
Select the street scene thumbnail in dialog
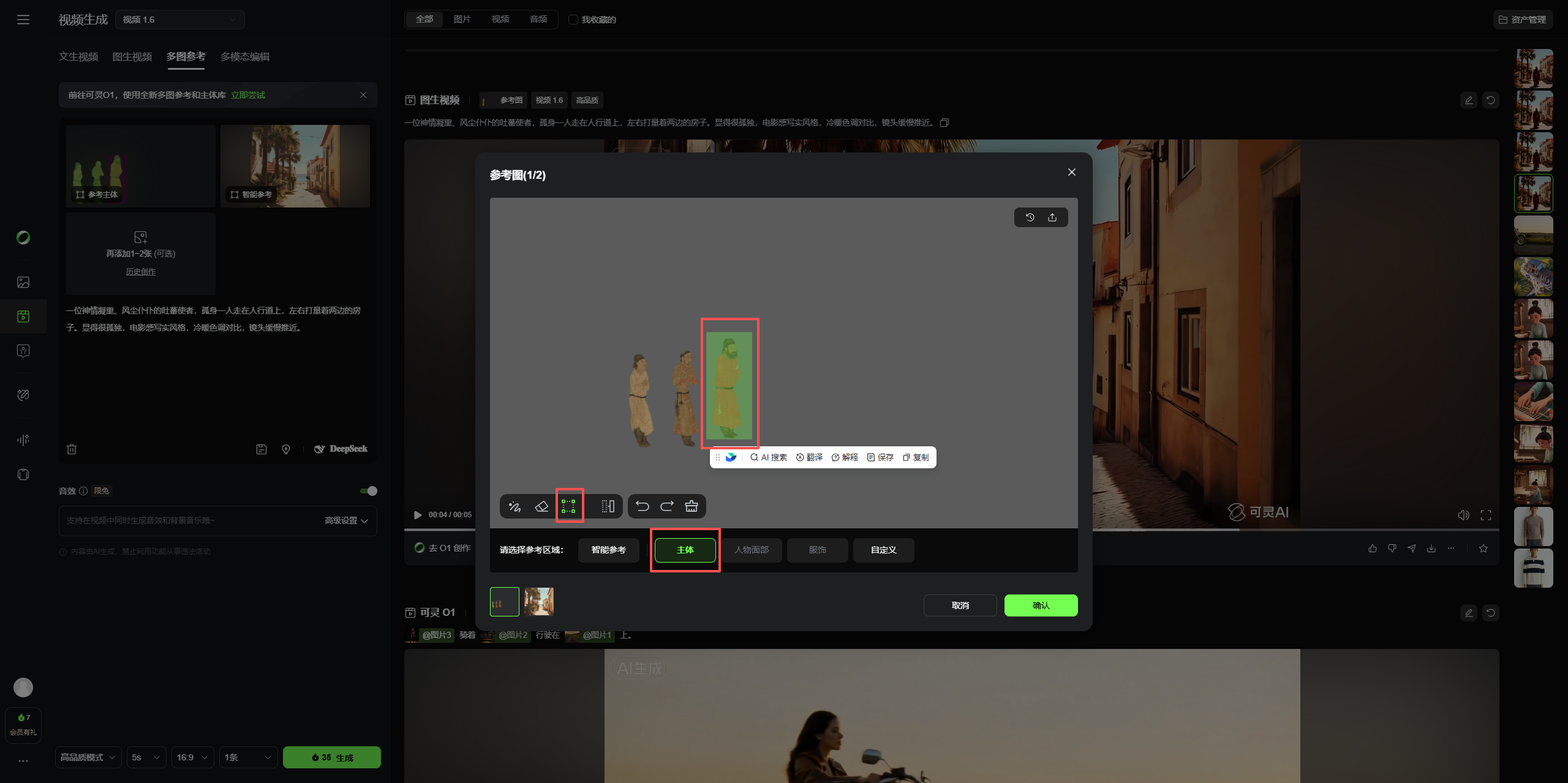tap(539, 602)
